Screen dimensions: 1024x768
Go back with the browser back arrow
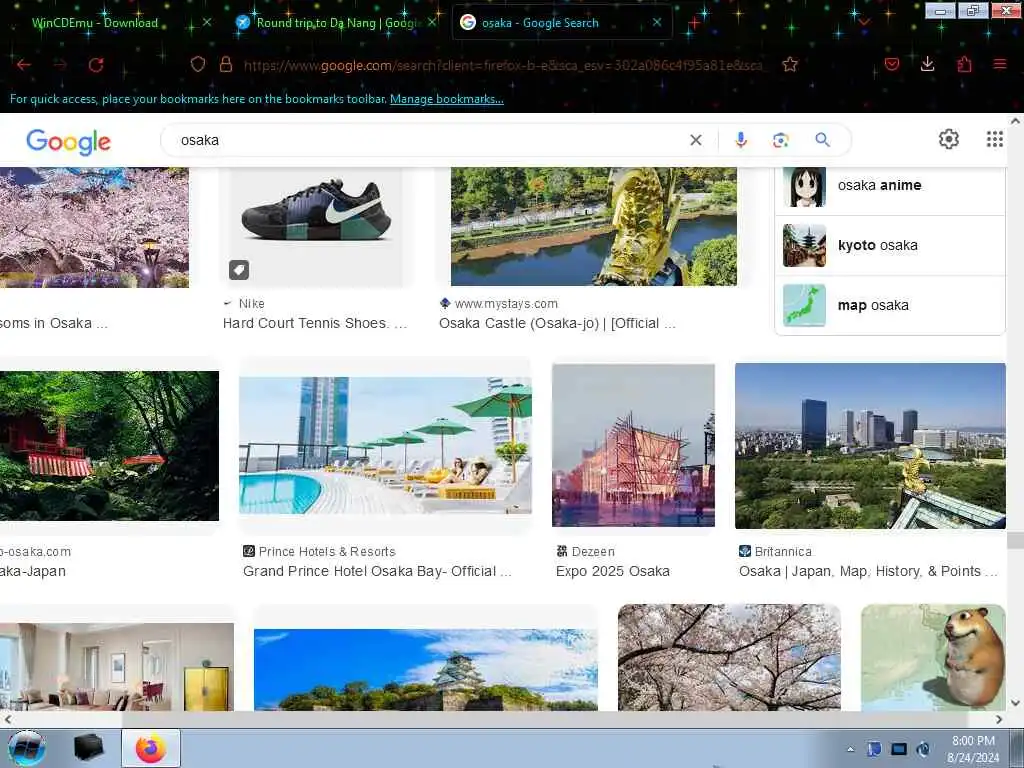pyautogui.click(x=24, y=64)
